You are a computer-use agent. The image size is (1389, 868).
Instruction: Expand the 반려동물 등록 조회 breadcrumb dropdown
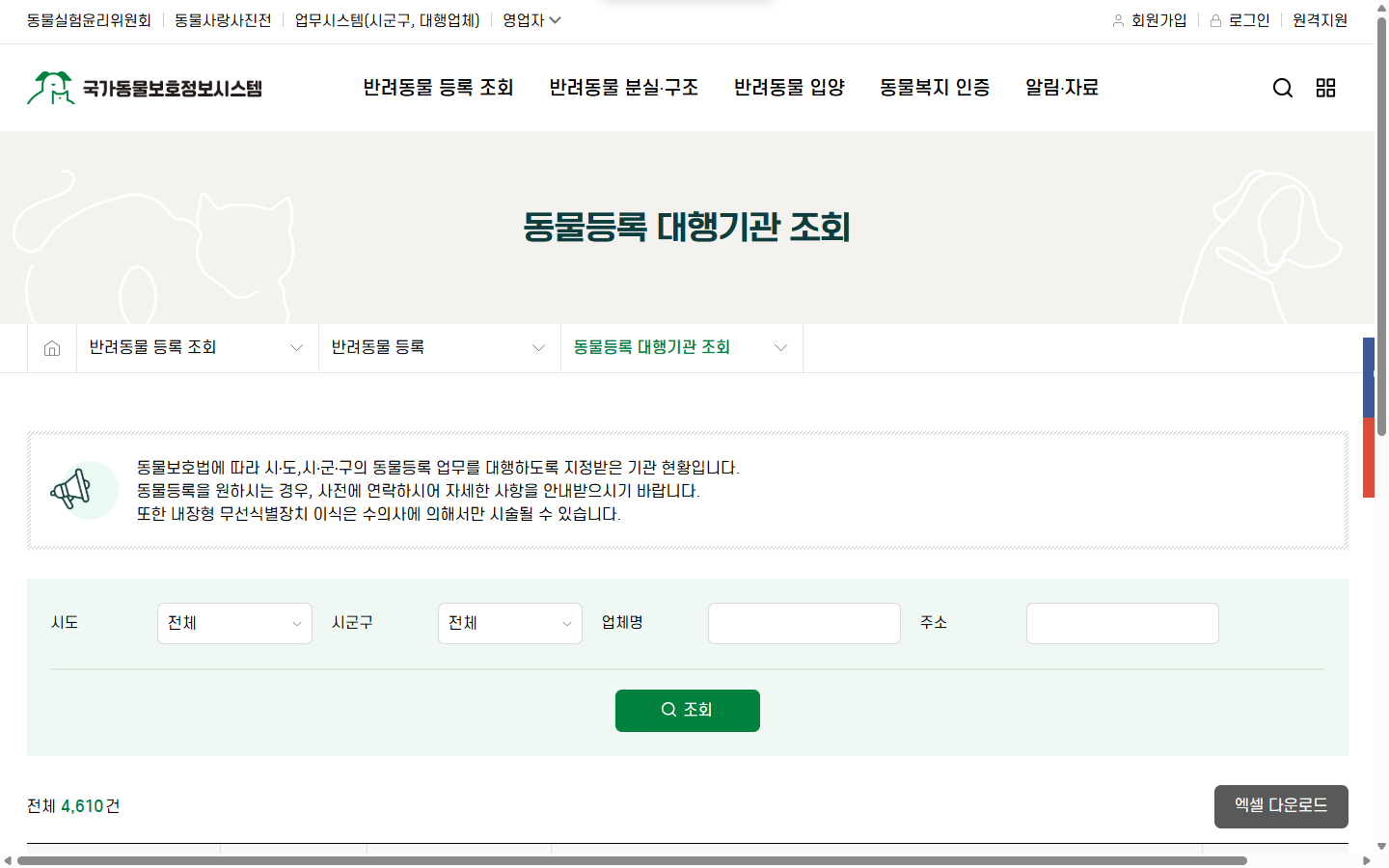[x=198, y=348]
